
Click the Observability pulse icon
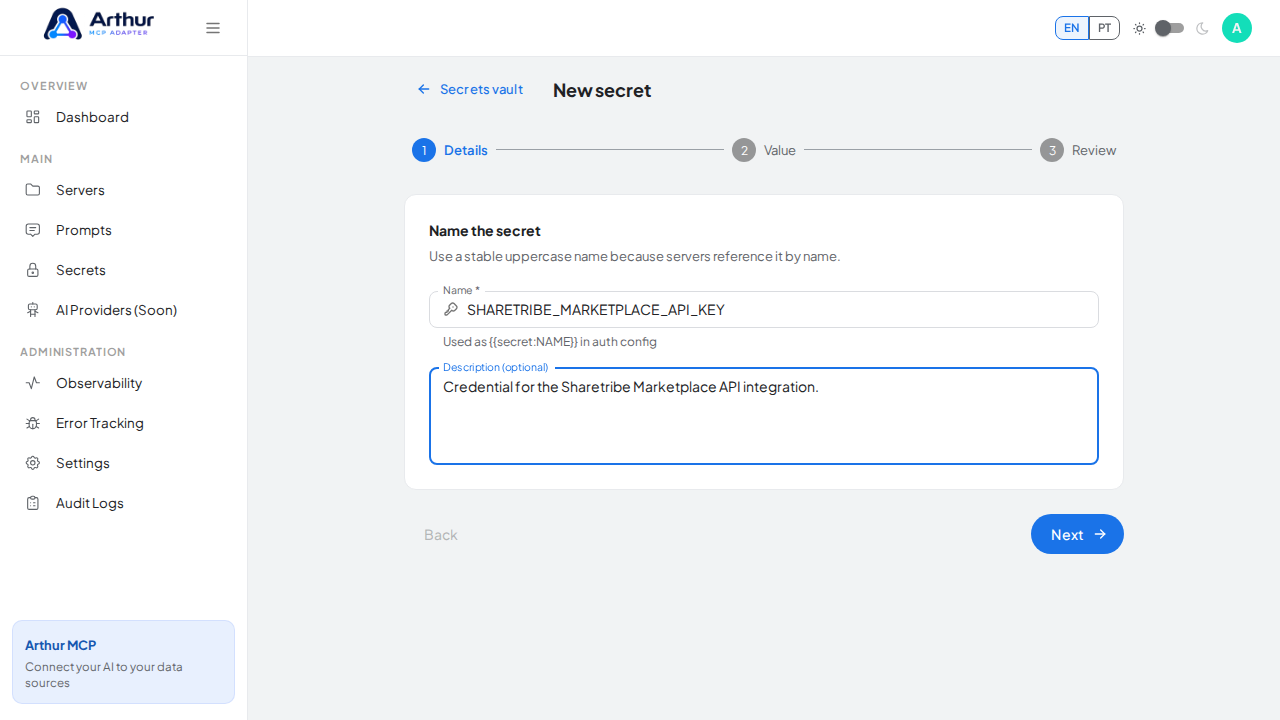pyautogui.click(x=33, y=383)
